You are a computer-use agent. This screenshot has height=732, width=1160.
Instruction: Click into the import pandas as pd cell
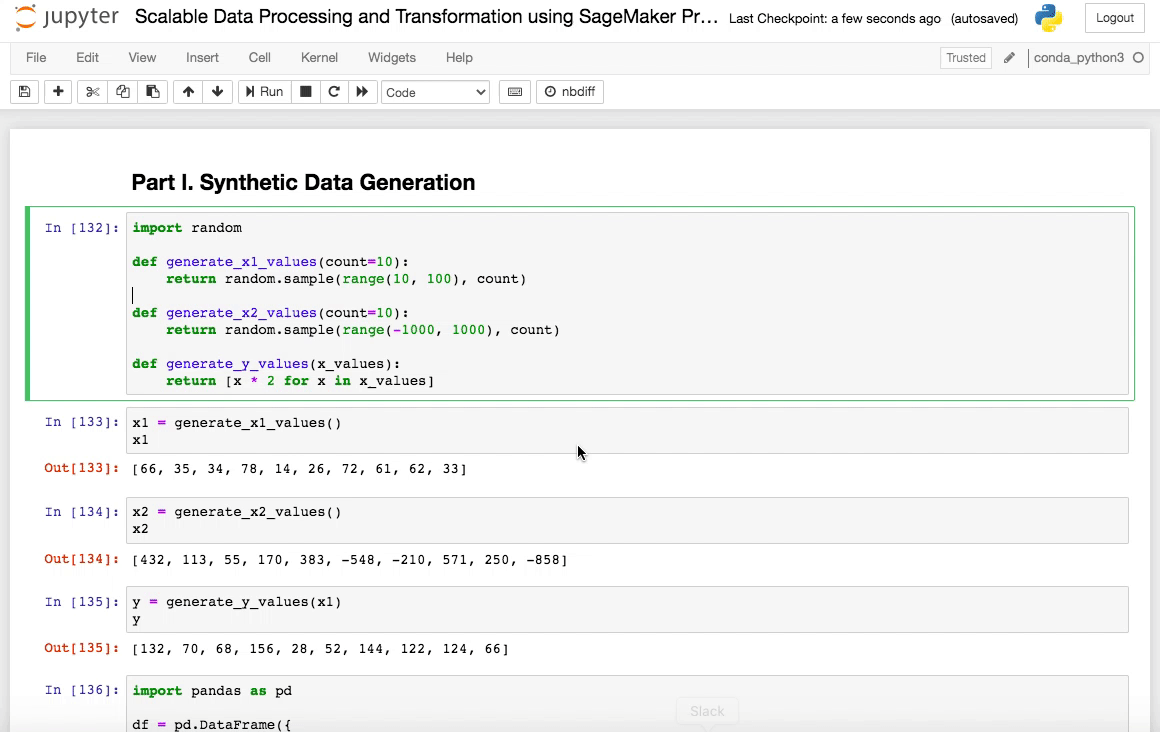627,703
